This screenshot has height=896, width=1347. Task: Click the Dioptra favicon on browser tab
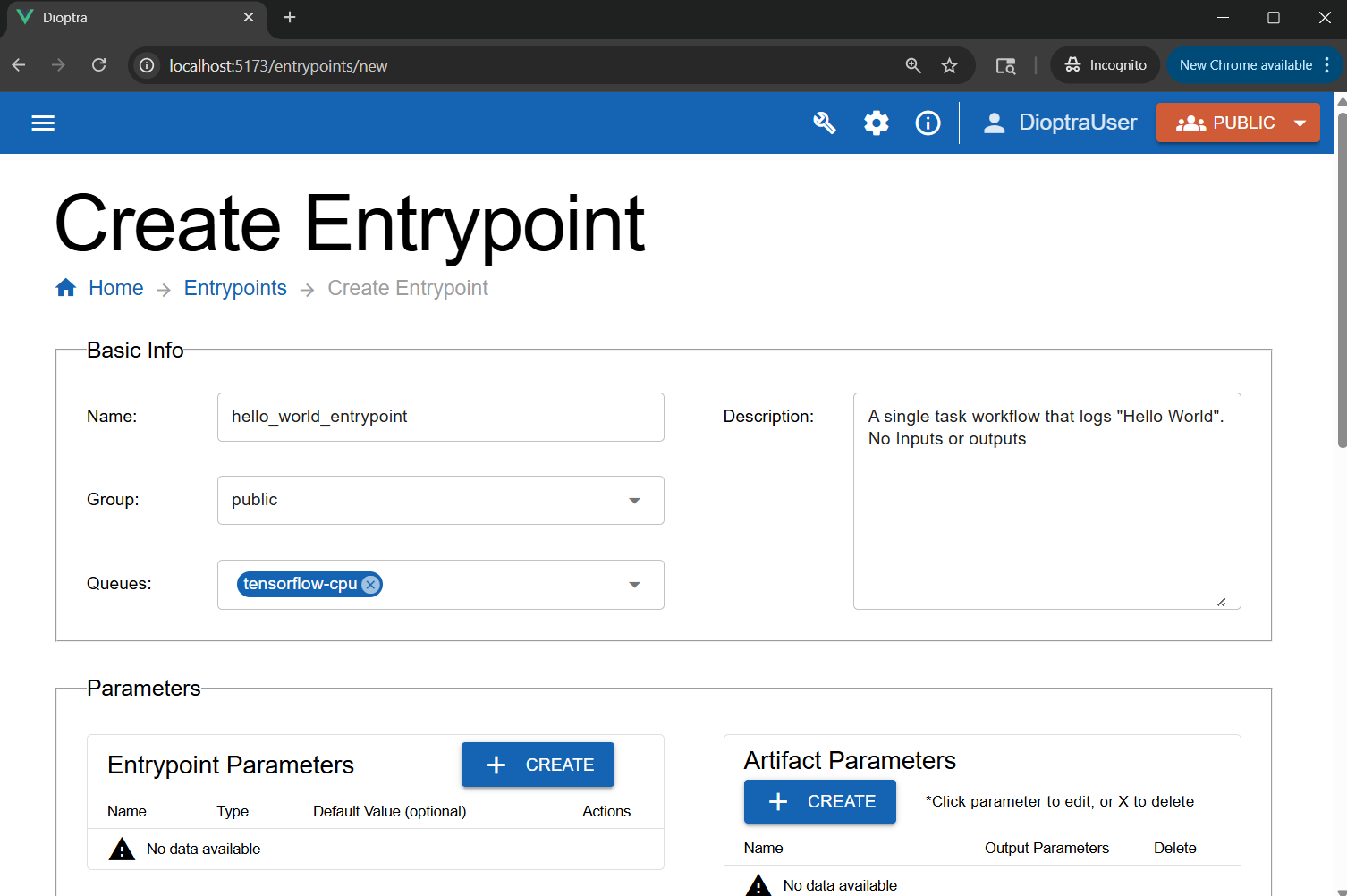[x=24, y=17]
